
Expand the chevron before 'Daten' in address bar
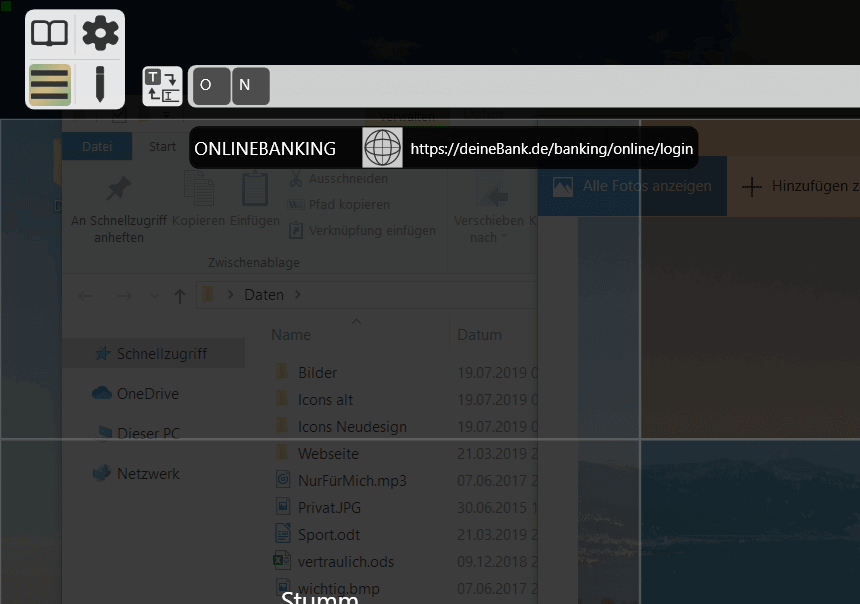click(231, 295)
